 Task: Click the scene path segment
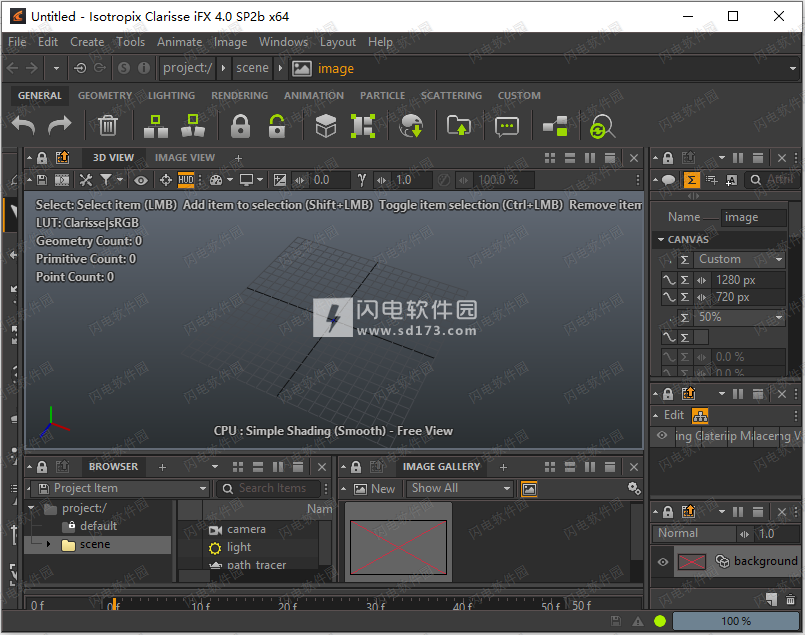[252, 68]
